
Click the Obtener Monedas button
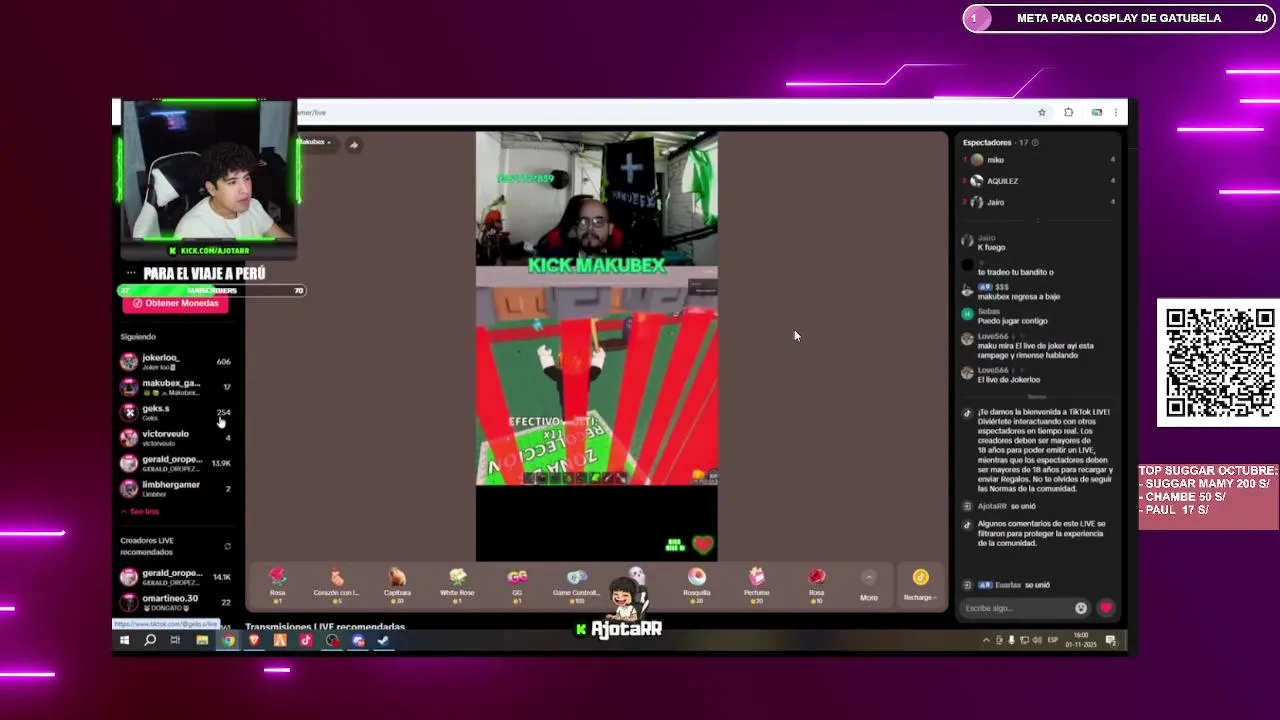pos(176,303)
